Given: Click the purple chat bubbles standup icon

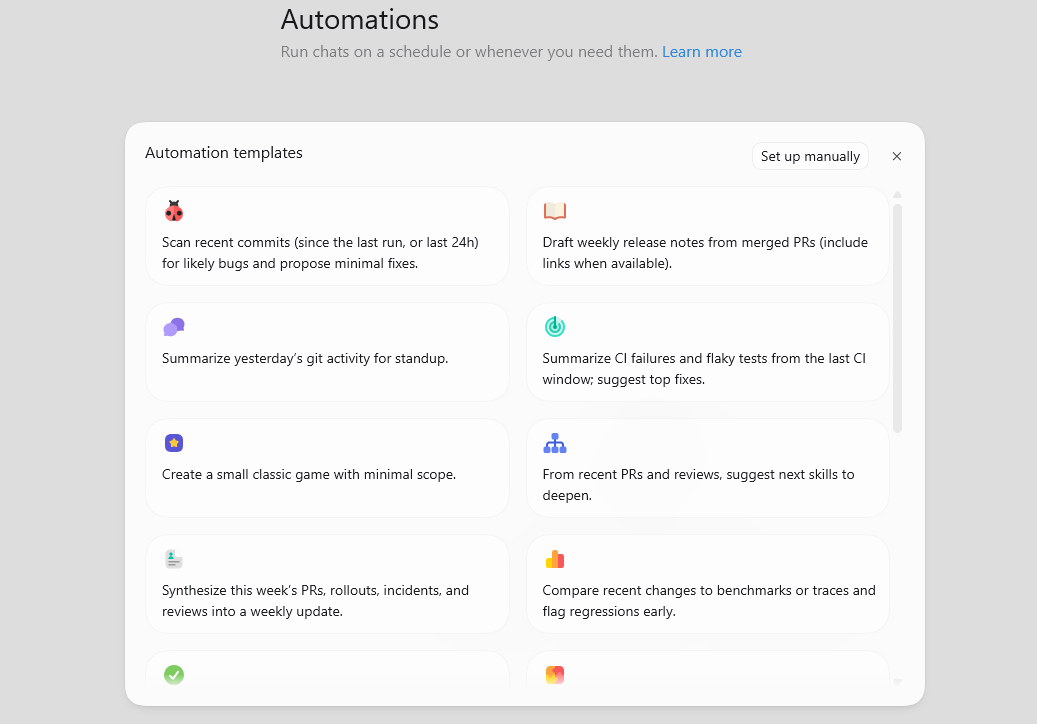Looking at the screenshot, I should point(174,327).
